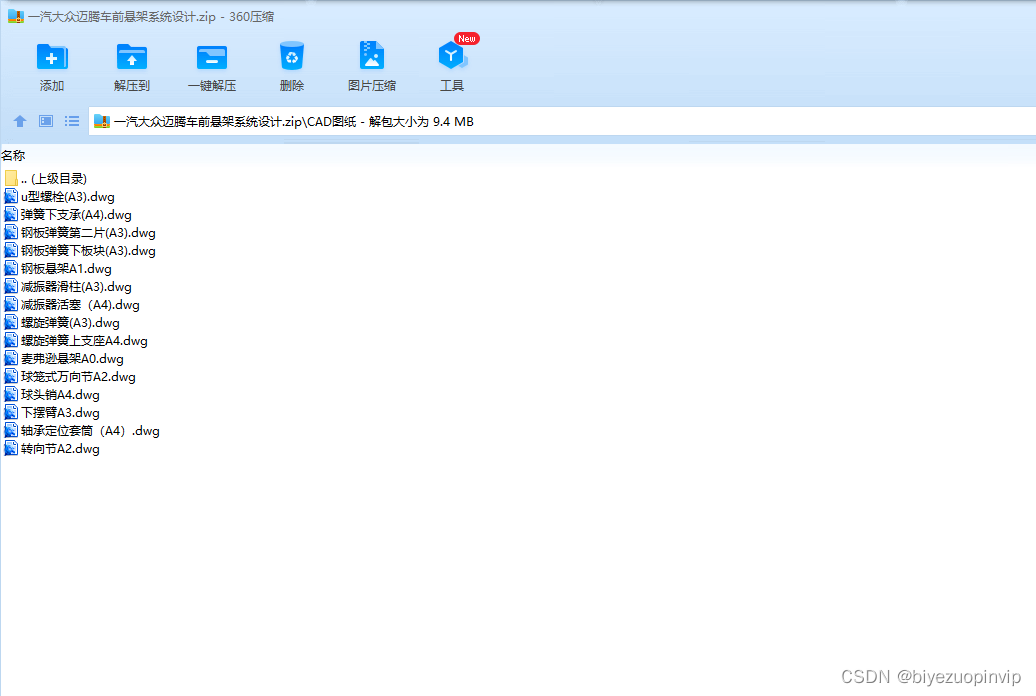Click the archive icon in the path bar

coord(102,122)
